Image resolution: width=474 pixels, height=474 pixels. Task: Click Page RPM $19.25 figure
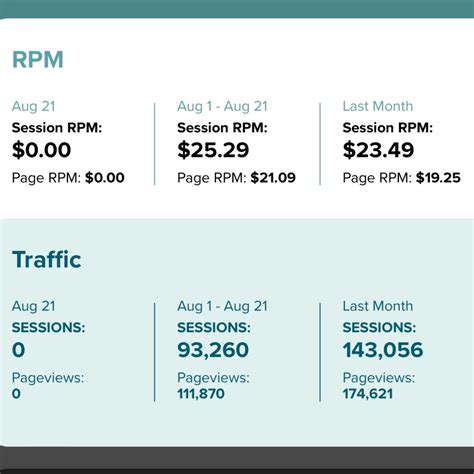(438, 178)
